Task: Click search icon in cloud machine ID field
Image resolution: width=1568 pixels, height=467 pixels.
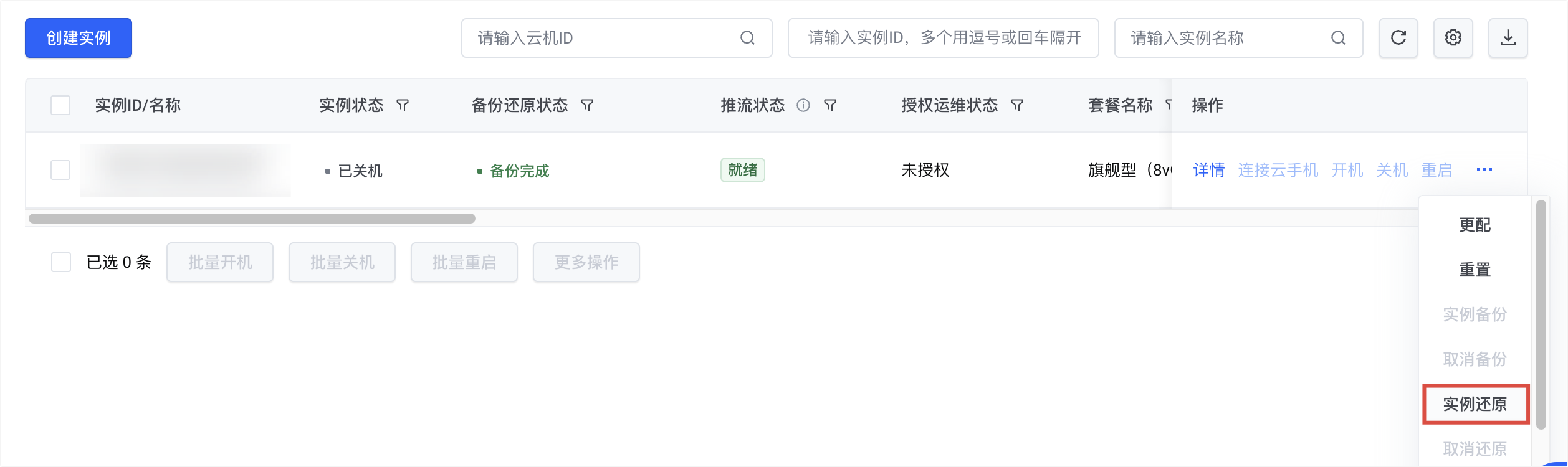Action: 747,38
